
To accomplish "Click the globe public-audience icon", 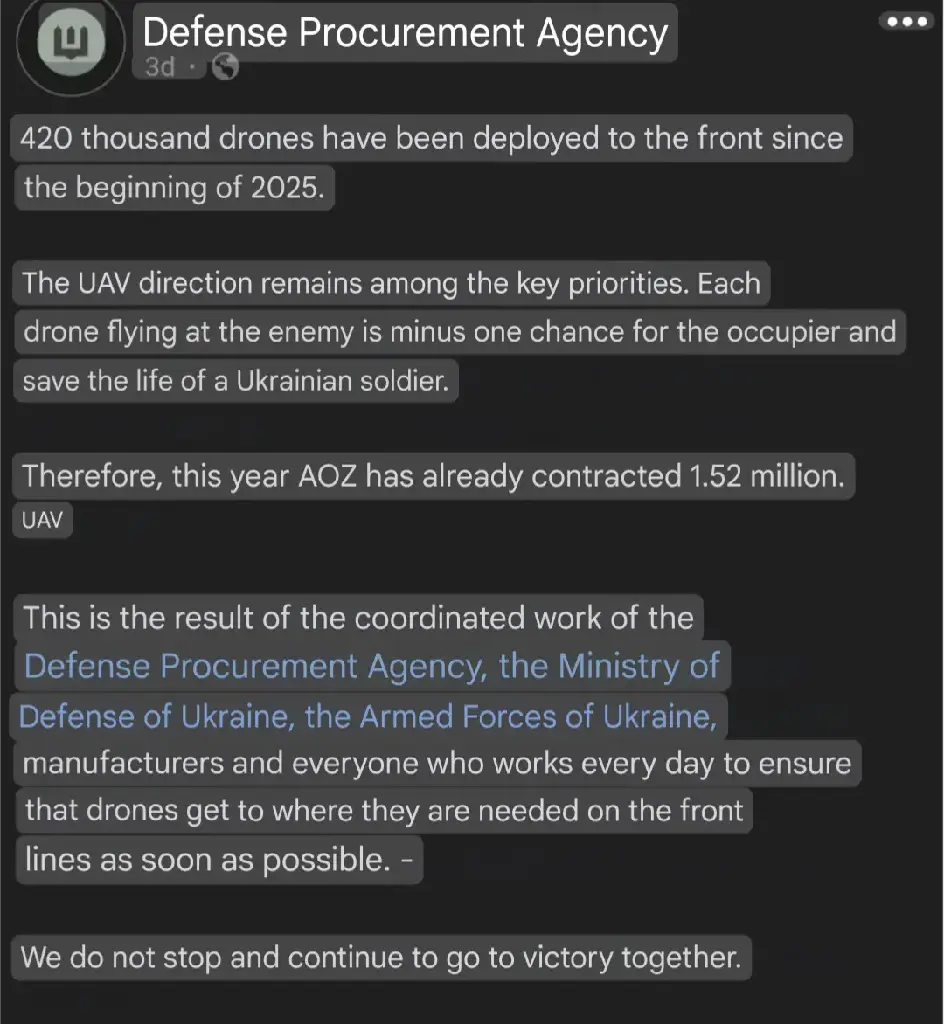I will 225,67.
